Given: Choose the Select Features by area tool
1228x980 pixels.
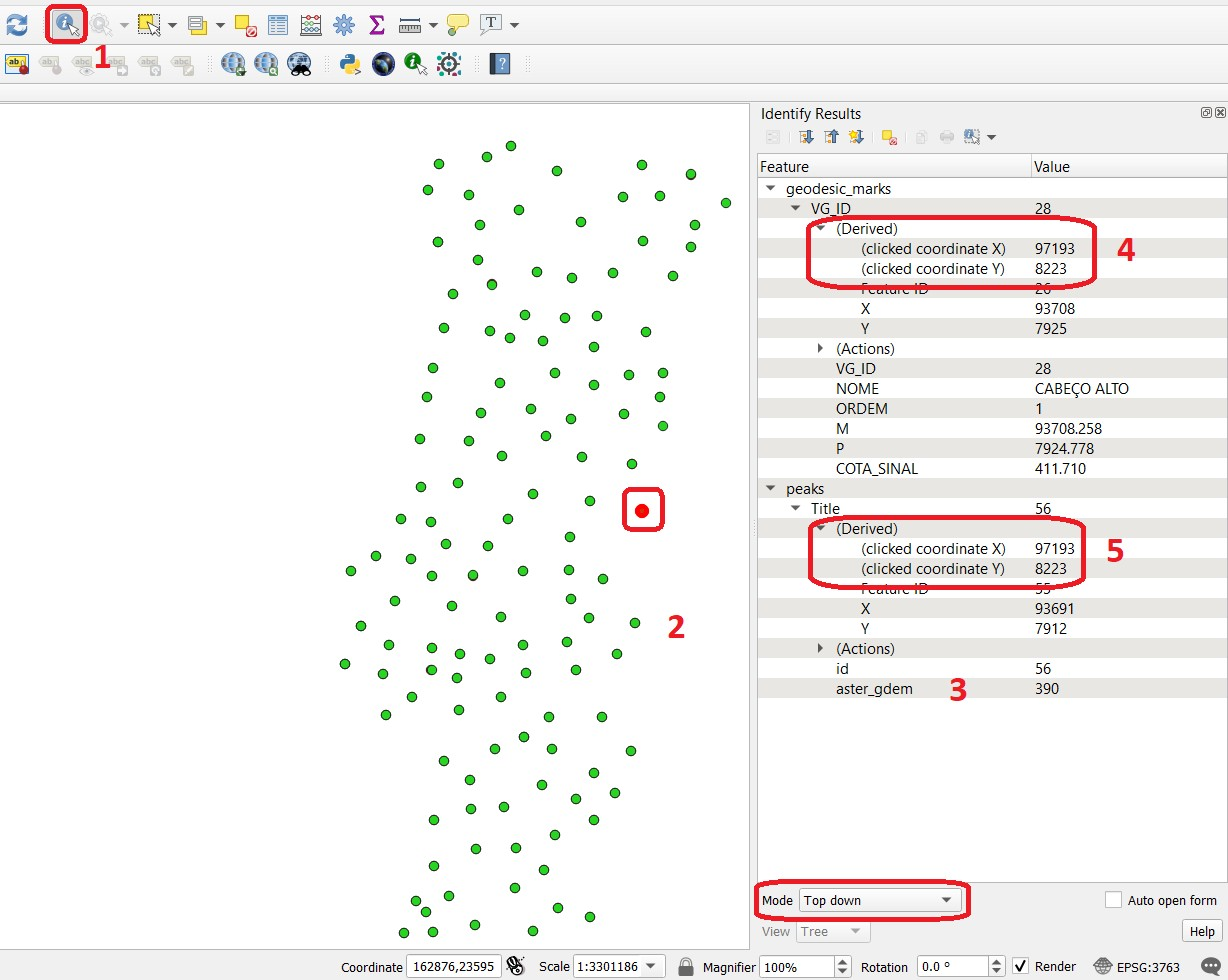Looking at the screenshot, I should (x=149, y=24).
